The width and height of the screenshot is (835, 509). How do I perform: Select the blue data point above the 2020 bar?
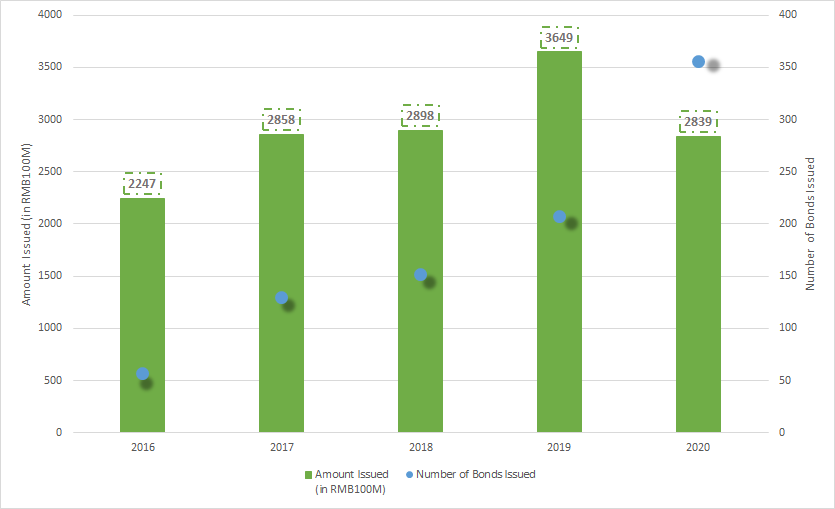tap(699, 62)
